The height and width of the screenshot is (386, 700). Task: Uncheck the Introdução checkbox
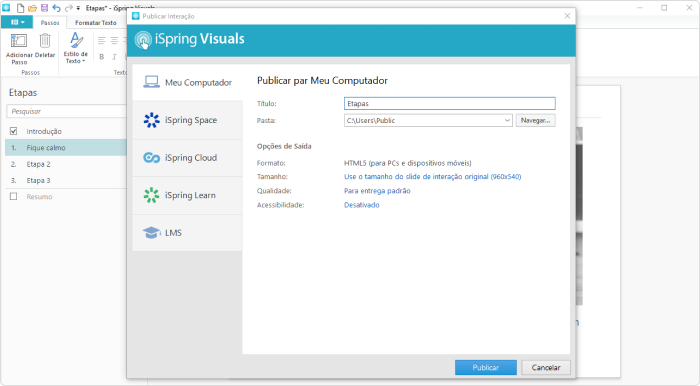[x=13, y=131]
